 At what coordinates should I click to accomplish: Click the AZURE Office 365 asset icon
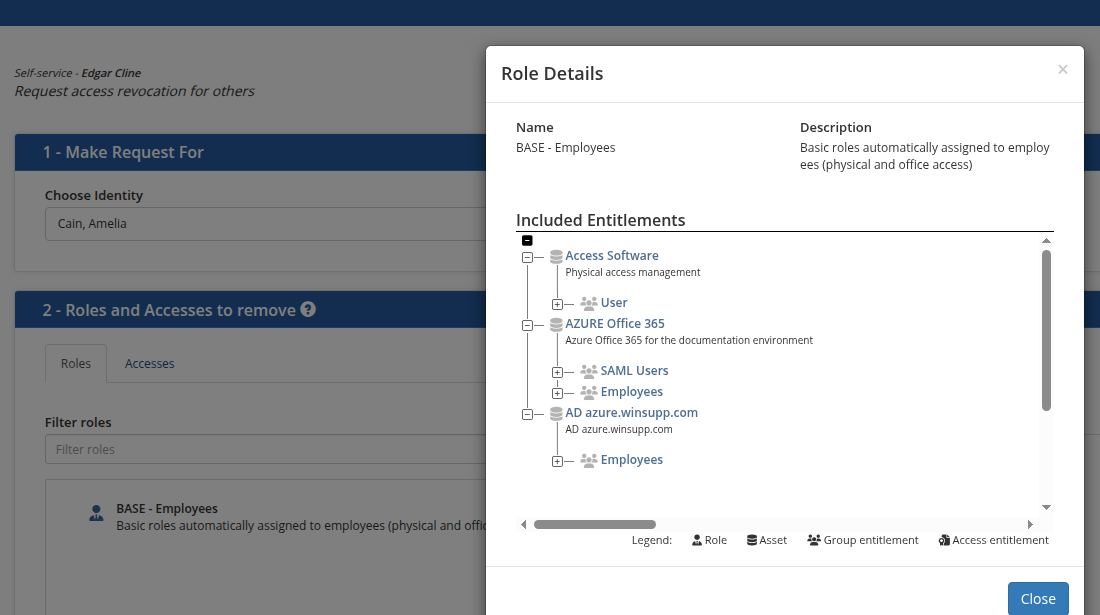coord(556,325)
